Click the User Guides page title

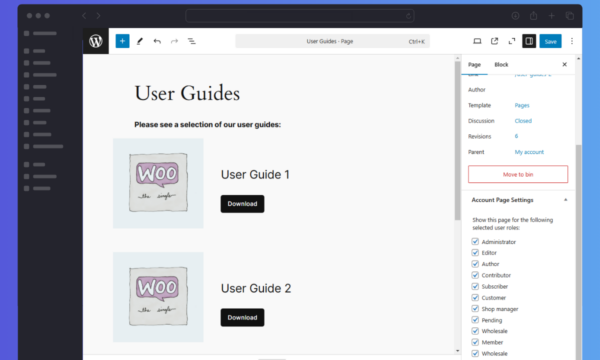[x=187, y=93]
